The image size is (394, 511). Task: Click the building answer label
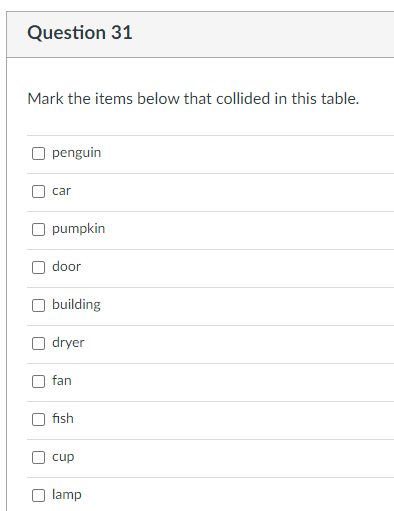(76, 305)
